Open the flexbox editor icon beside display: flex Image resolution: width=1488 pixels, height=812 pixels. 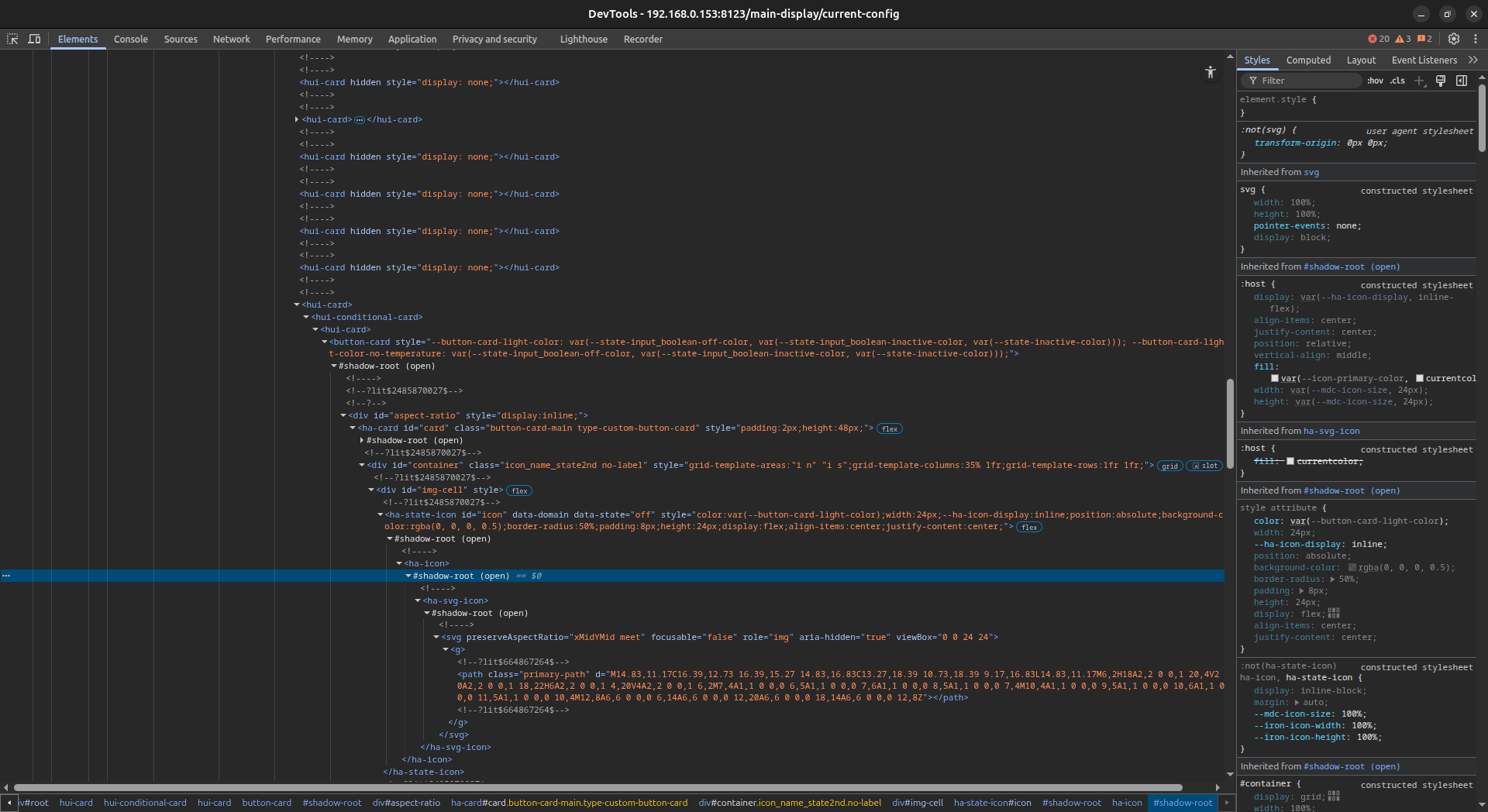click(1334, 614)
